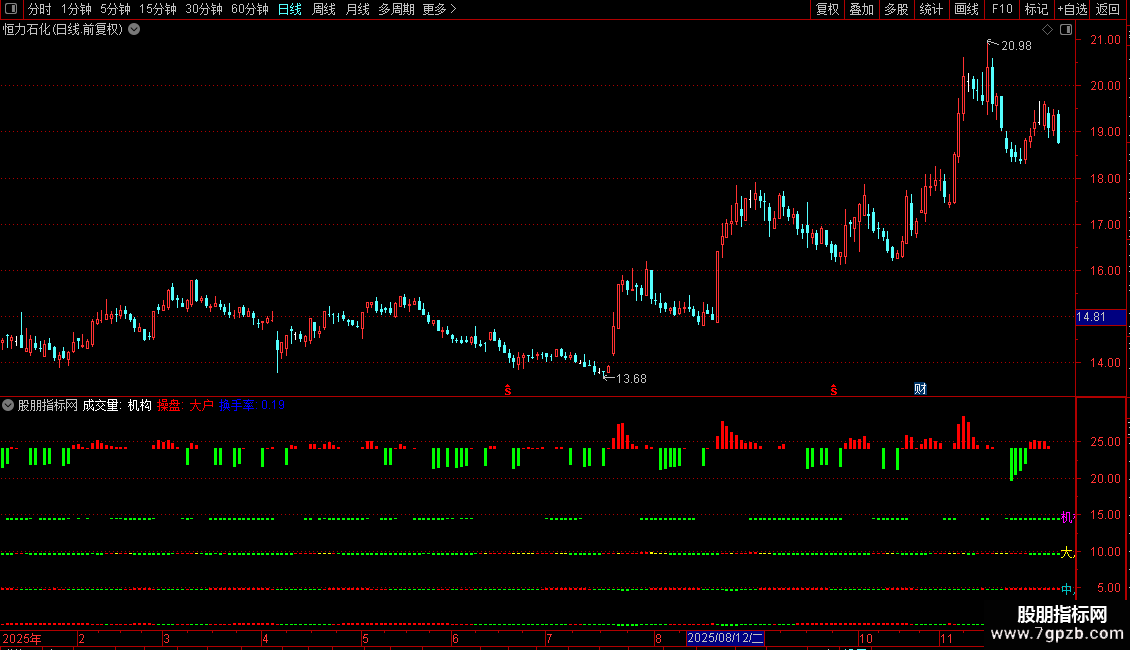Screen dimensions: 1130x650
Task: Click the 叠加 overlay button
Action: (x=861, y=9)
